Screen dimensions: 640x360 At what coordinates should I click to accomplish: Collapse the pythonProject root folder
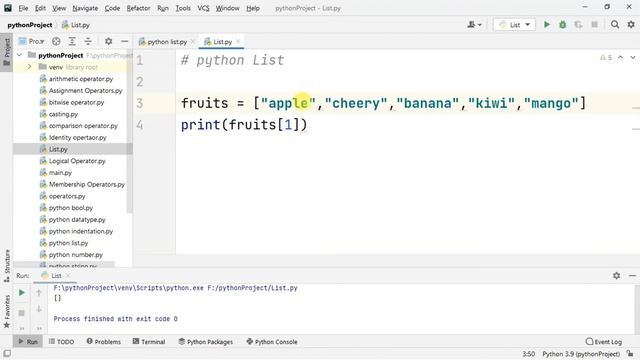[x=19, y=55]
